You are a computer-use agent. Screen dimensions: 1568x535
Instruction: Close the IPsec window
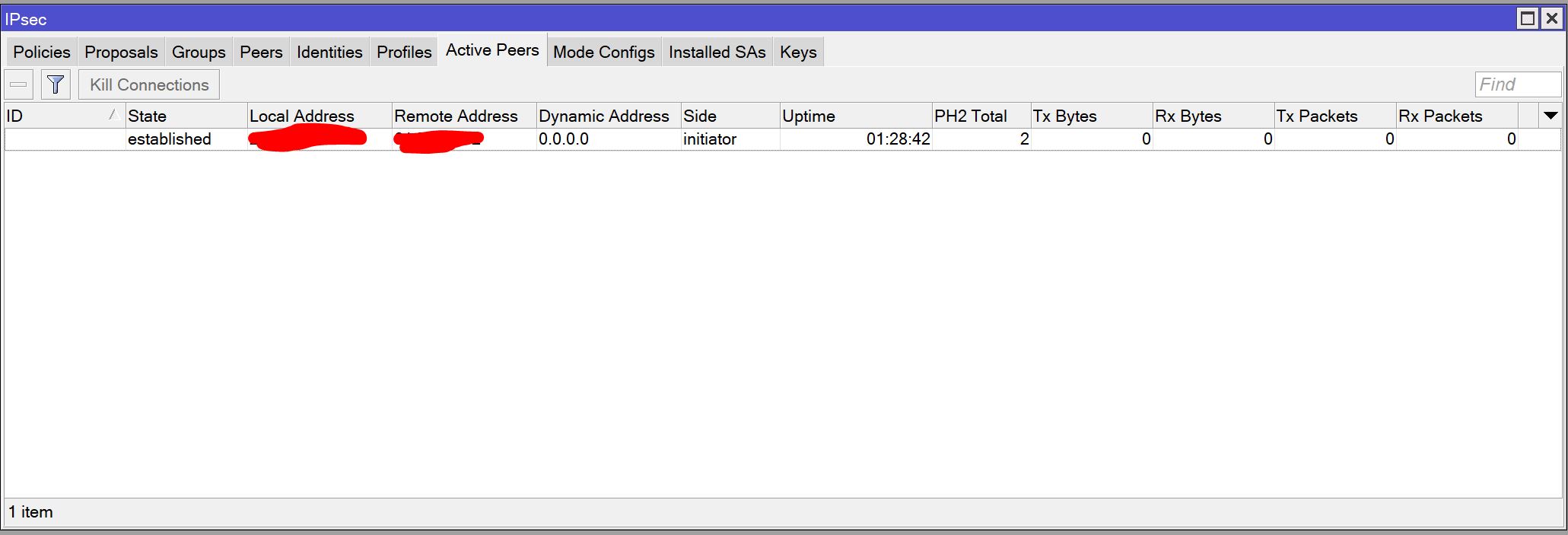pos(1551,18)
